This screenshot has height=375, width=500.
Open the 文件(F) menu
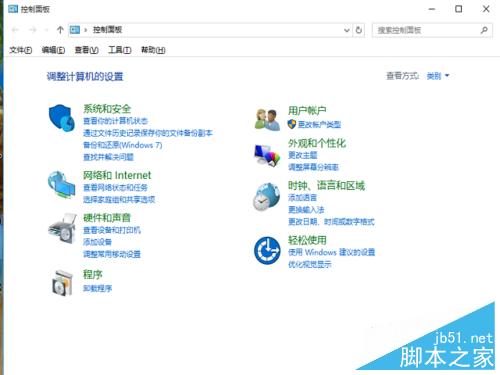pos(21,50)
